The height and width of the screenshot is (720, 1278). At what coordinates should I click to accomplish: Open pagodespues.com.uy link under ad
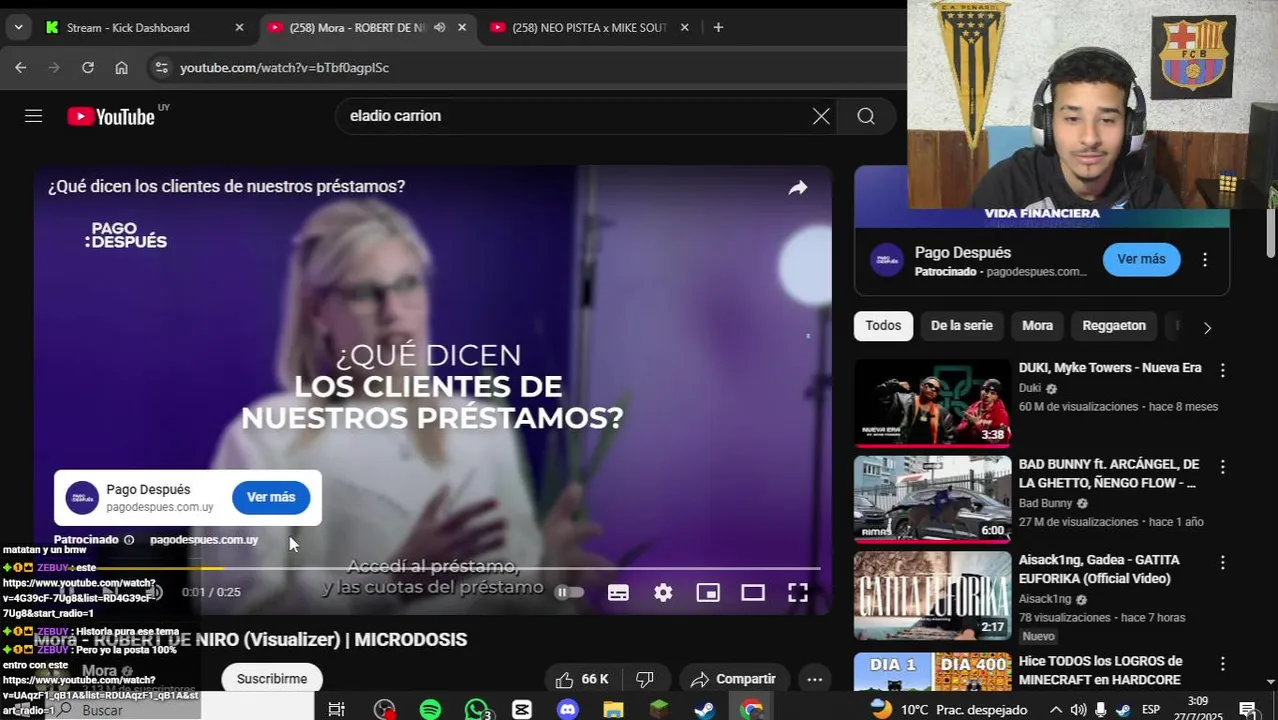[x=204, y=540]
